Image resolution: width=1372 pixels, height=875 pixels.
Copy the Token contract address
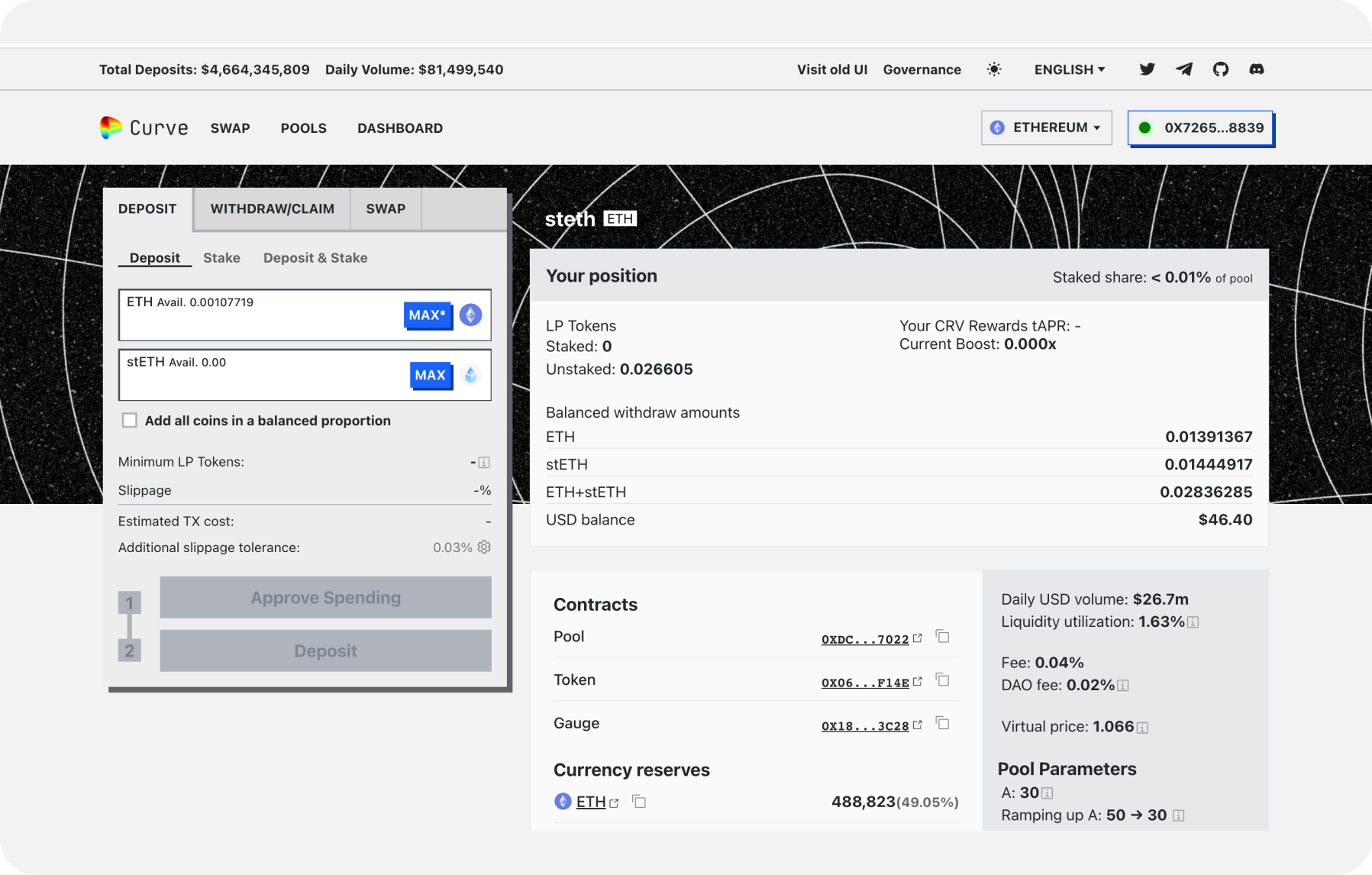(x=943, y=680)
